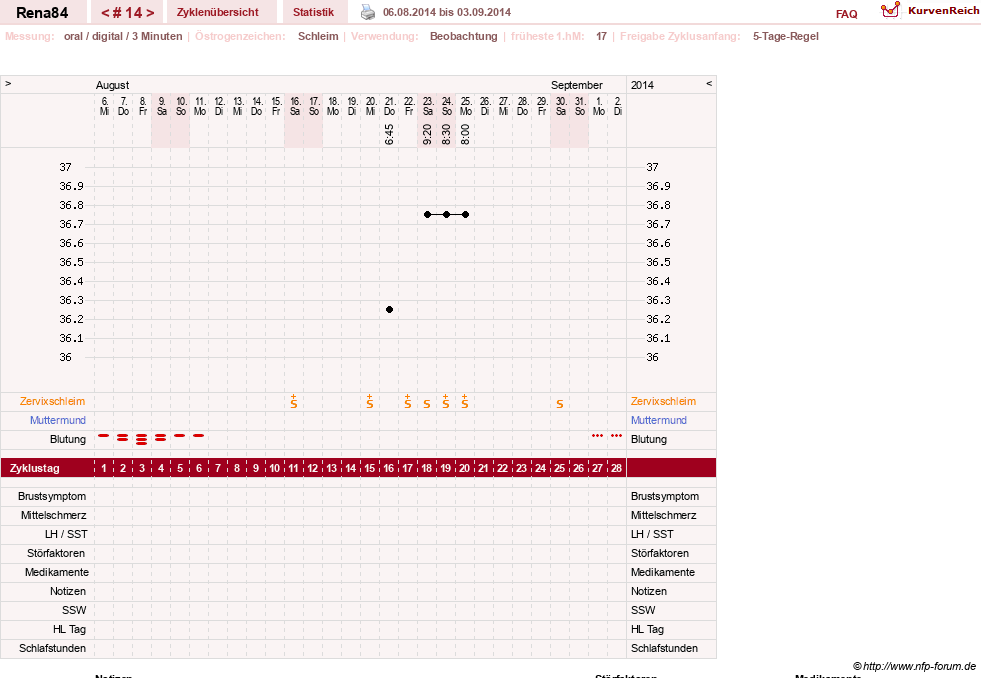Click the right Zervixschleim row label
Image resolution: width=981 pixels, height=678 pixels.
coord(663,402)
